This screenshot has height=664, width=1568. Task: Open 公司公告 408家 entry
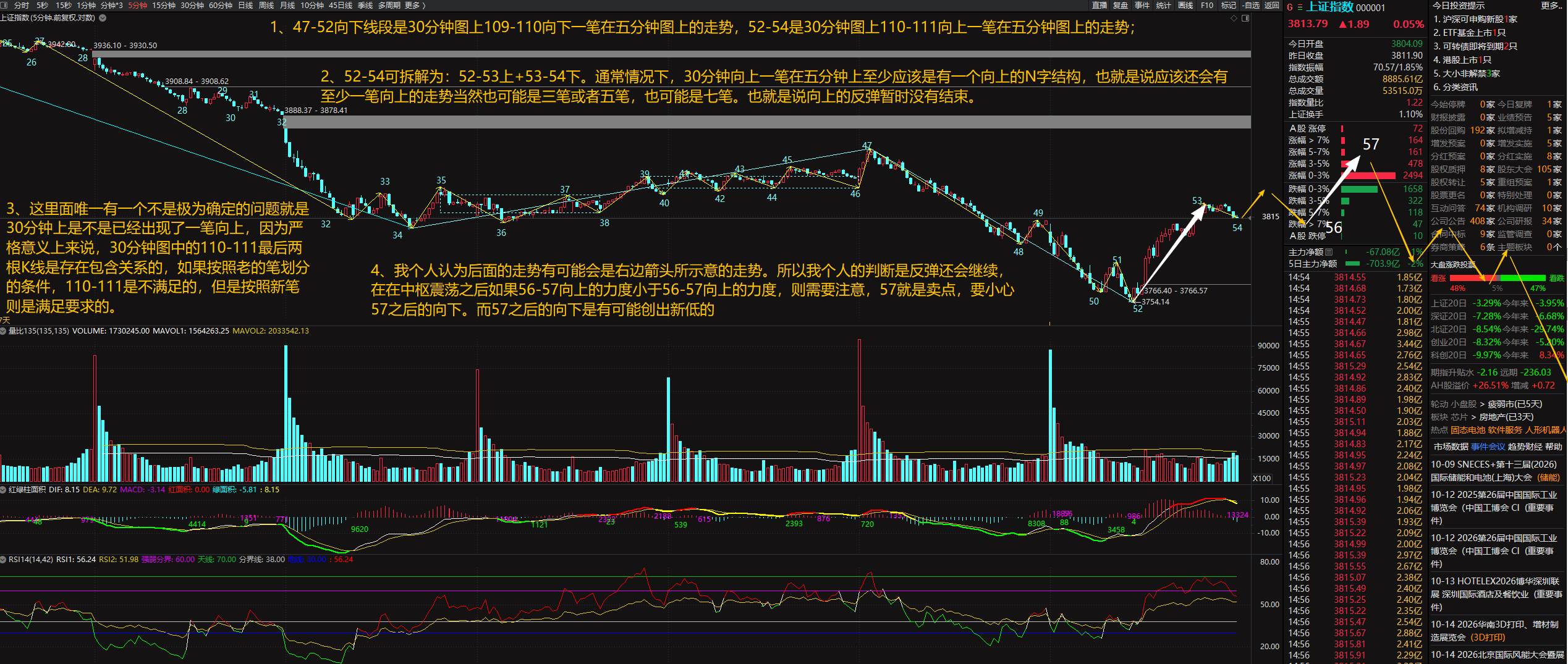pos(1462,221)
